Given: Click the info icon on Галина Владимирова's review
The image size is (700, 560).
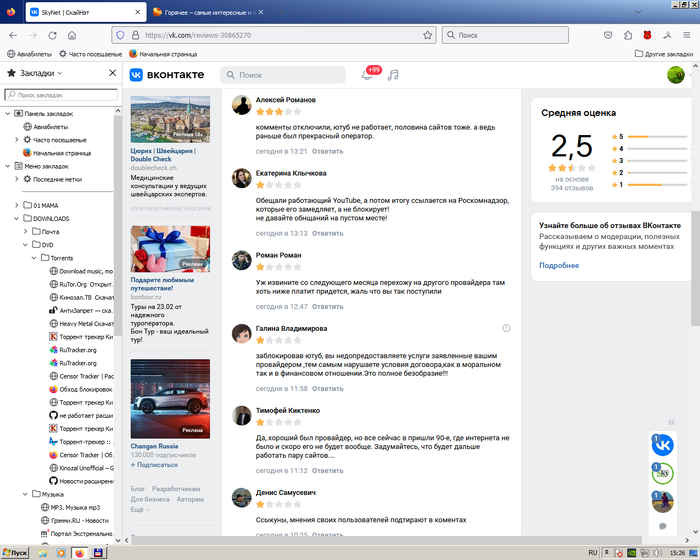Looking at the screenshot, I should [x=506, y=328].
